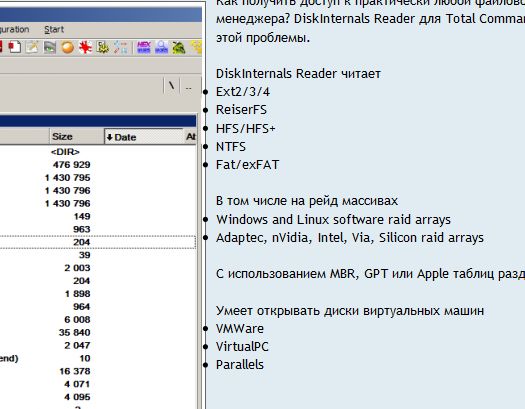The width and height of the screenshot is (525, 409).
Task: Select the file with size 149
Action: tap(82, 217)
